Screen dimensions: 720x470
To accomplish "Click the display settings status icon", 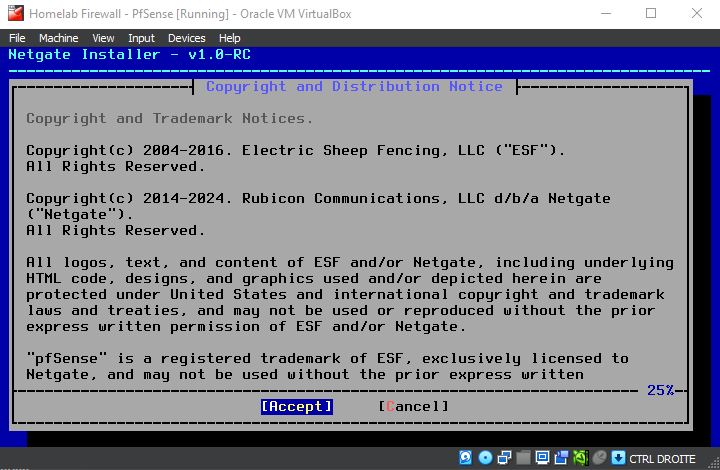I will coord(542,458).
